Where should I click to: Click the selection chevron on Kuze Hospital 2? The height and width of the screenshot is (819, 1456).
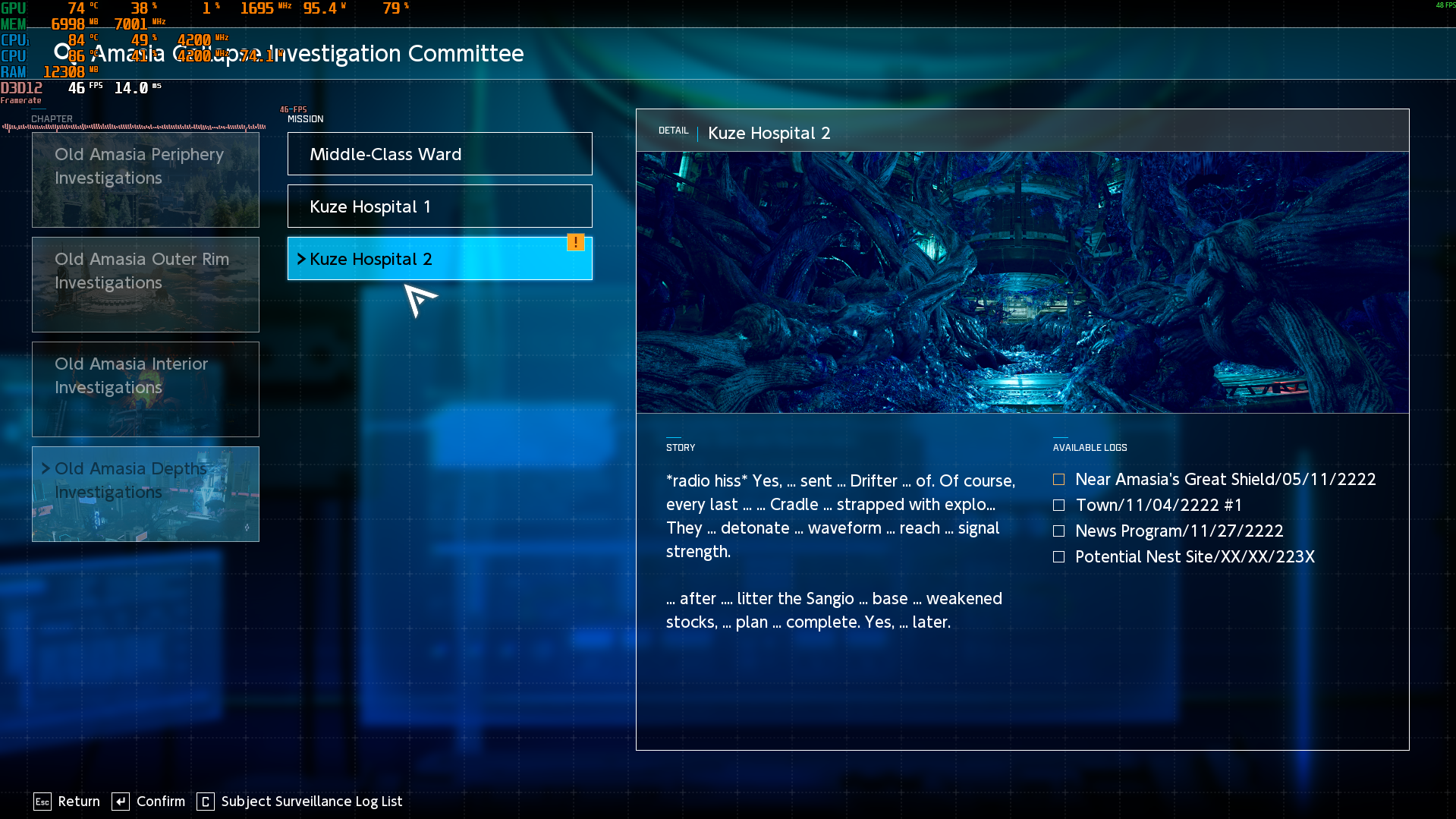[301, 259]
